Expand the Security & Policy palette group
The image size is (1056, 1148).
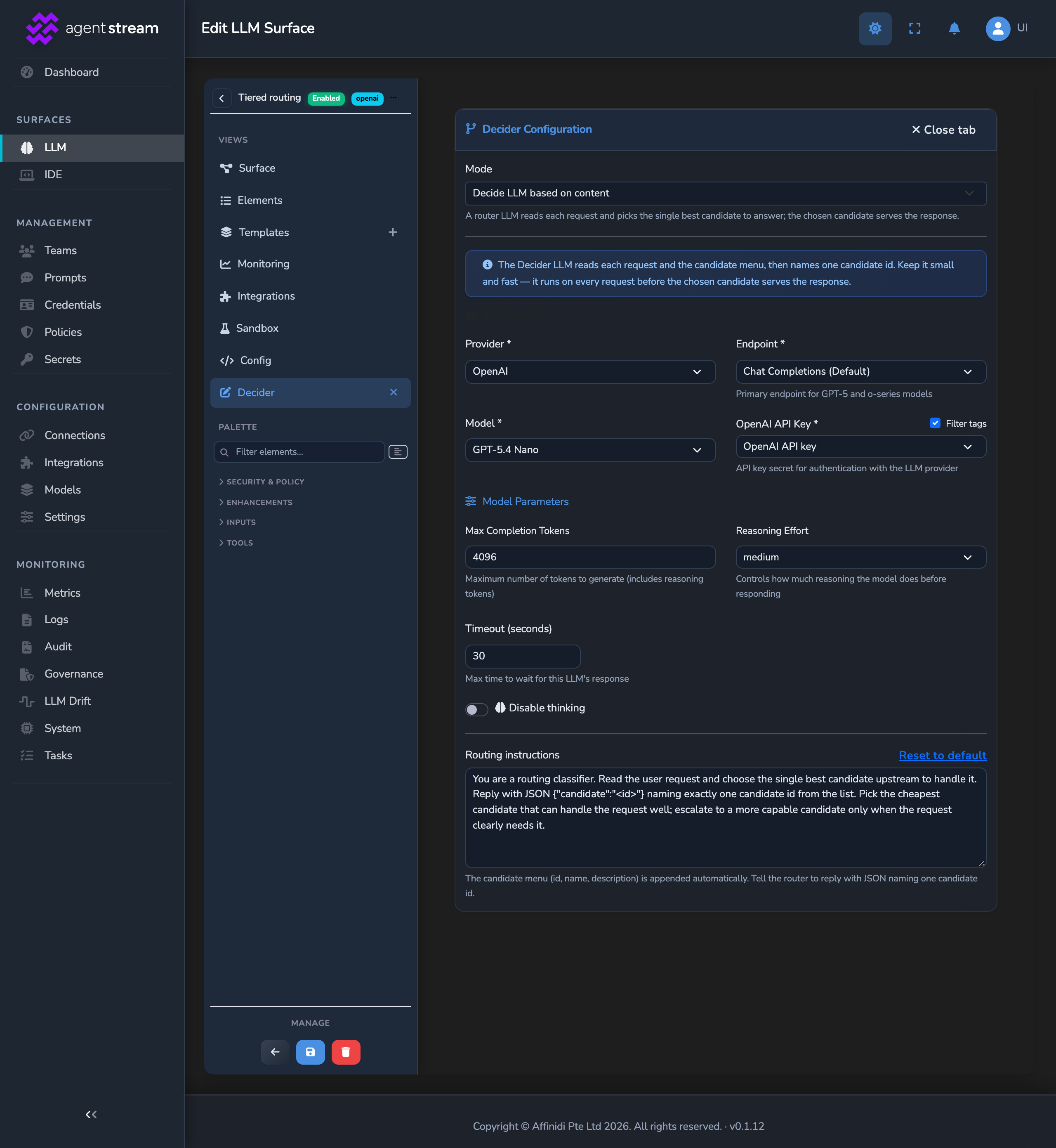pyautogui.click(x=262, y=482)
